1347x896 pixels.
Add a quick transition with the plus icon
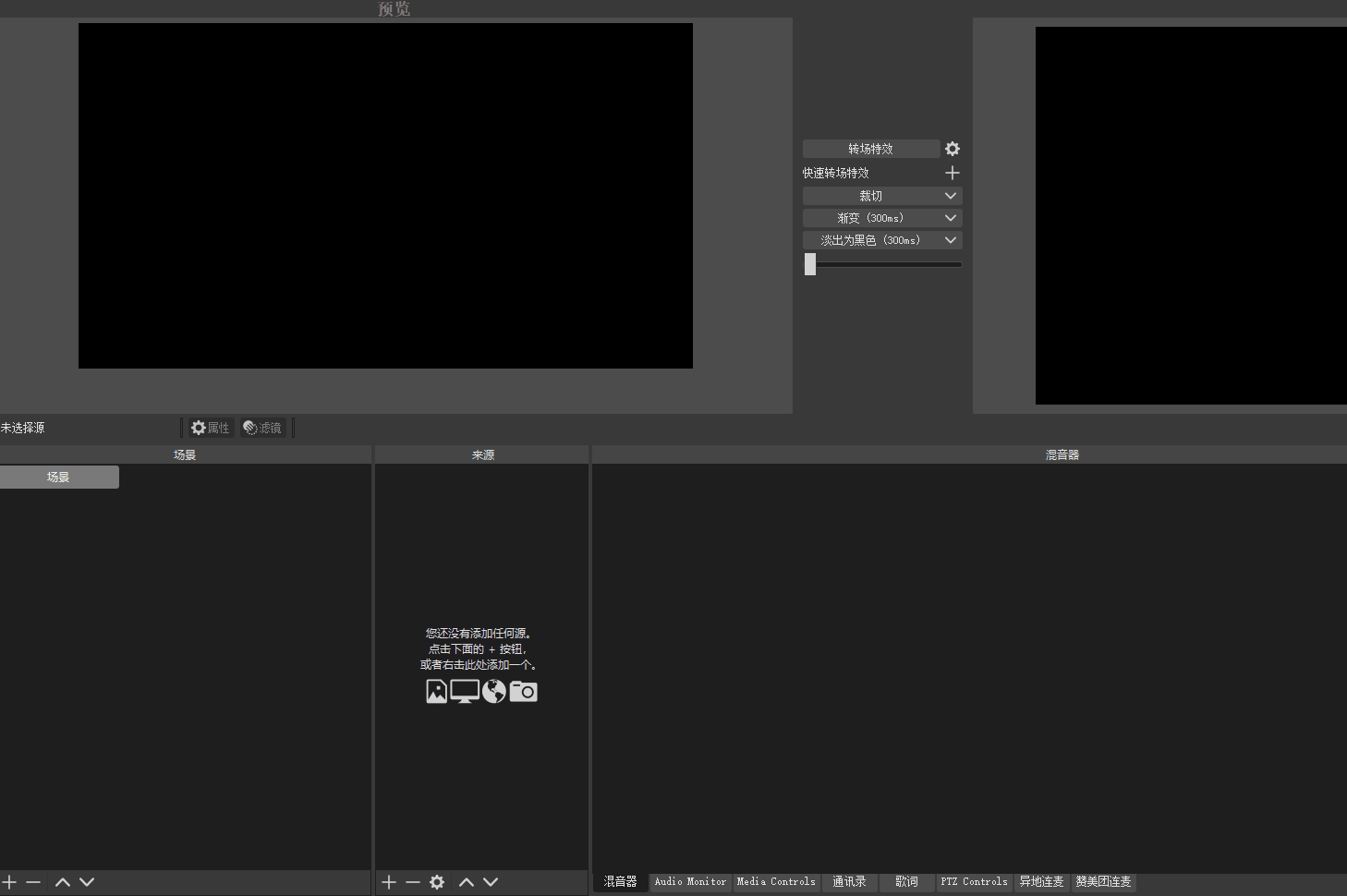coord(952,172)
